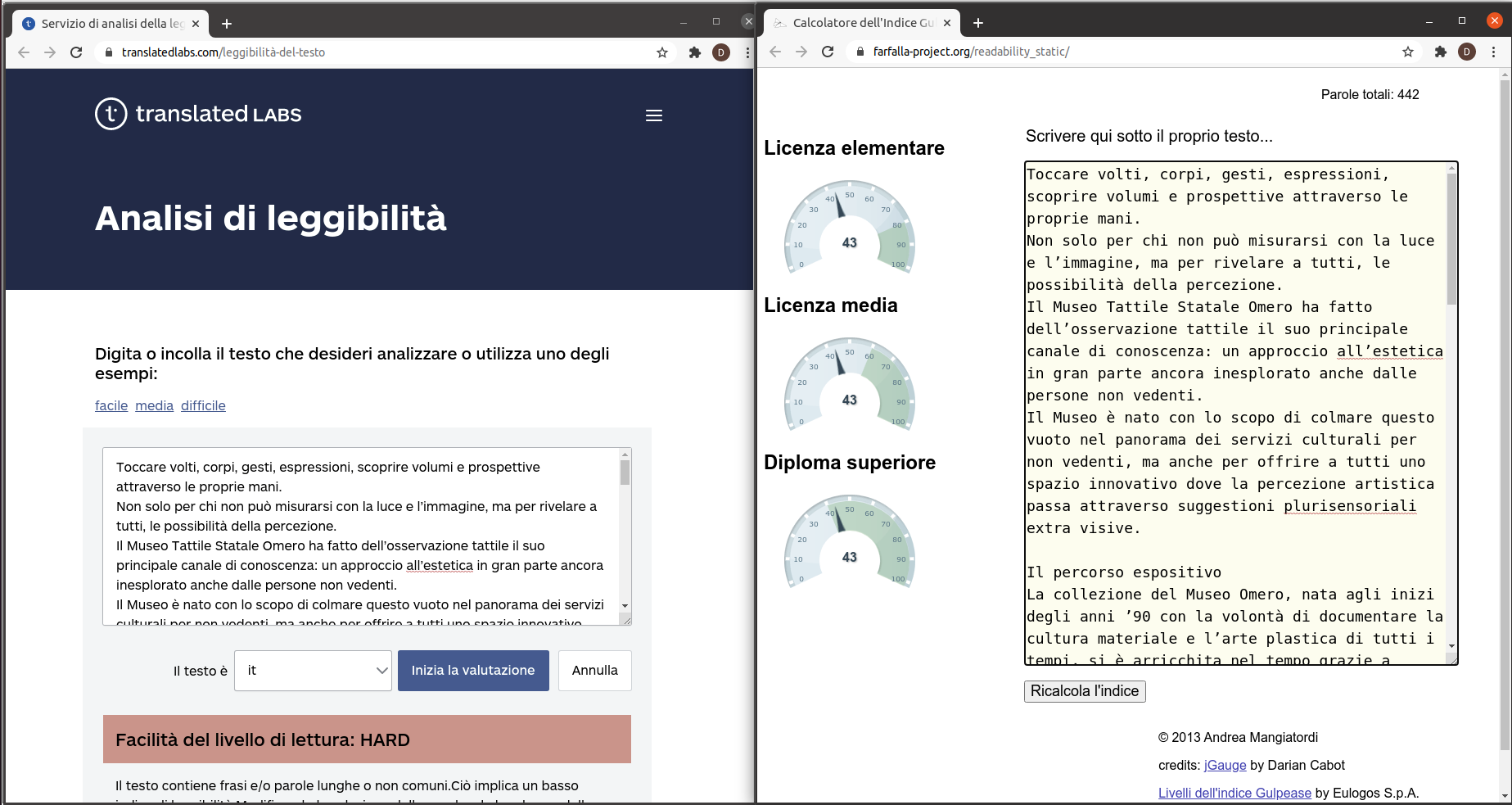Load the 'facile' example text
Image resolution: width=1512 pixels, height=805 pixels.
[x=111, y=405]
